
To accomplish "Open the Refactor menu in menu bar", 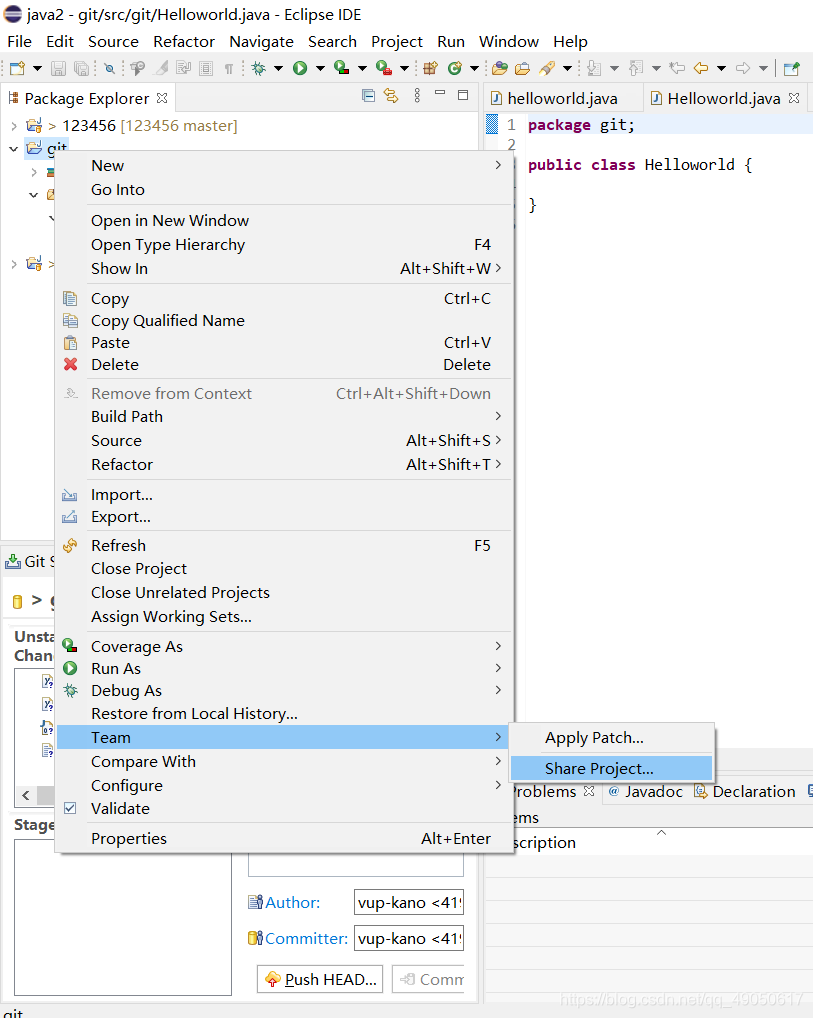I will click(x=184, y=42).
